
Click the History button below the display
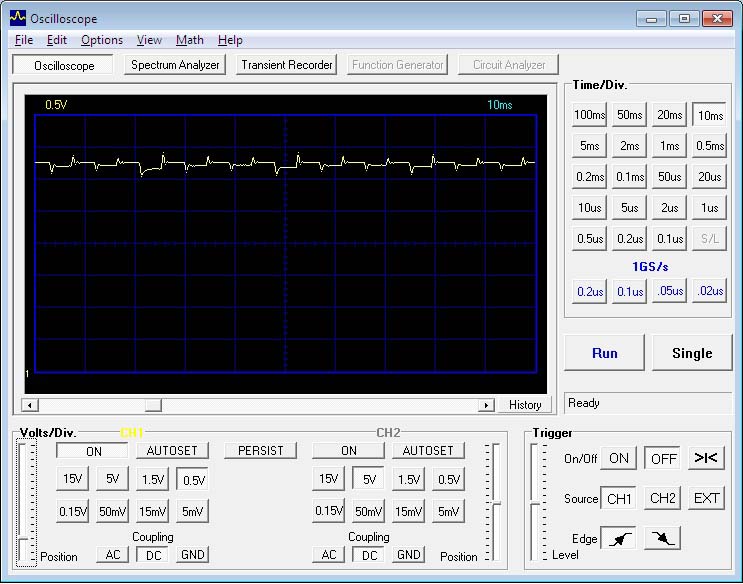pos(524,405)
